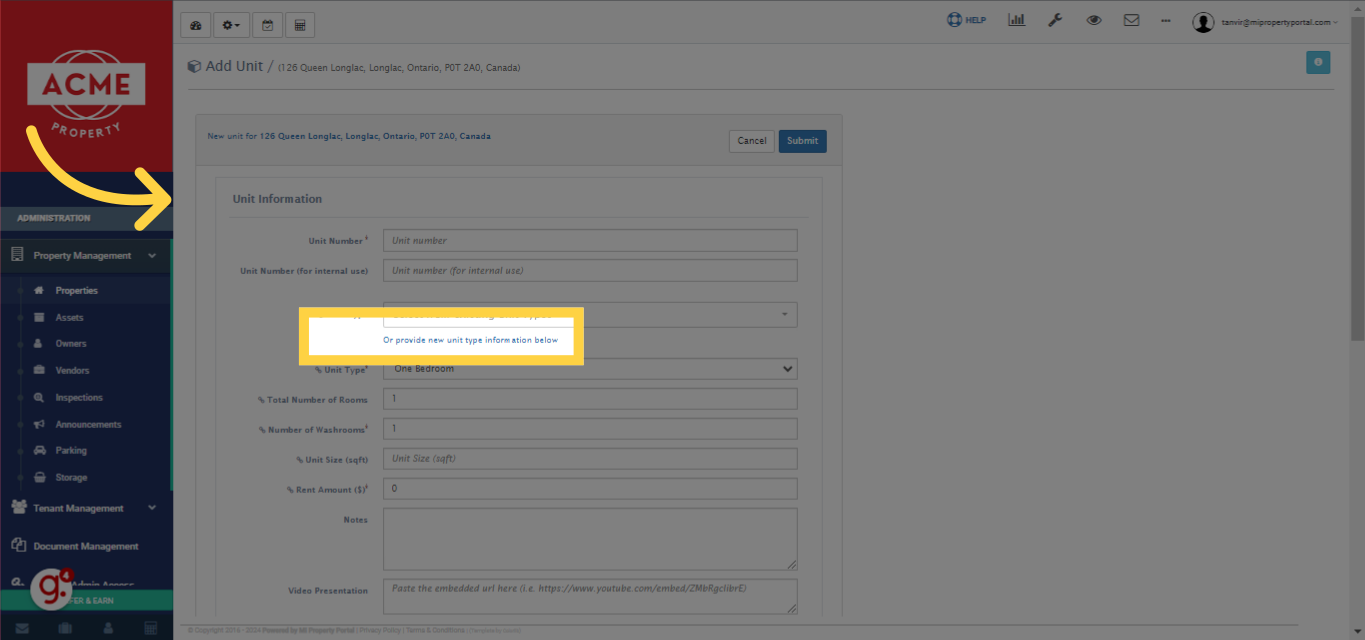Click the HELP life-ring icon
Image resolution: width=1365 pixels, height=640 pixels.
[x=965, y=19]
